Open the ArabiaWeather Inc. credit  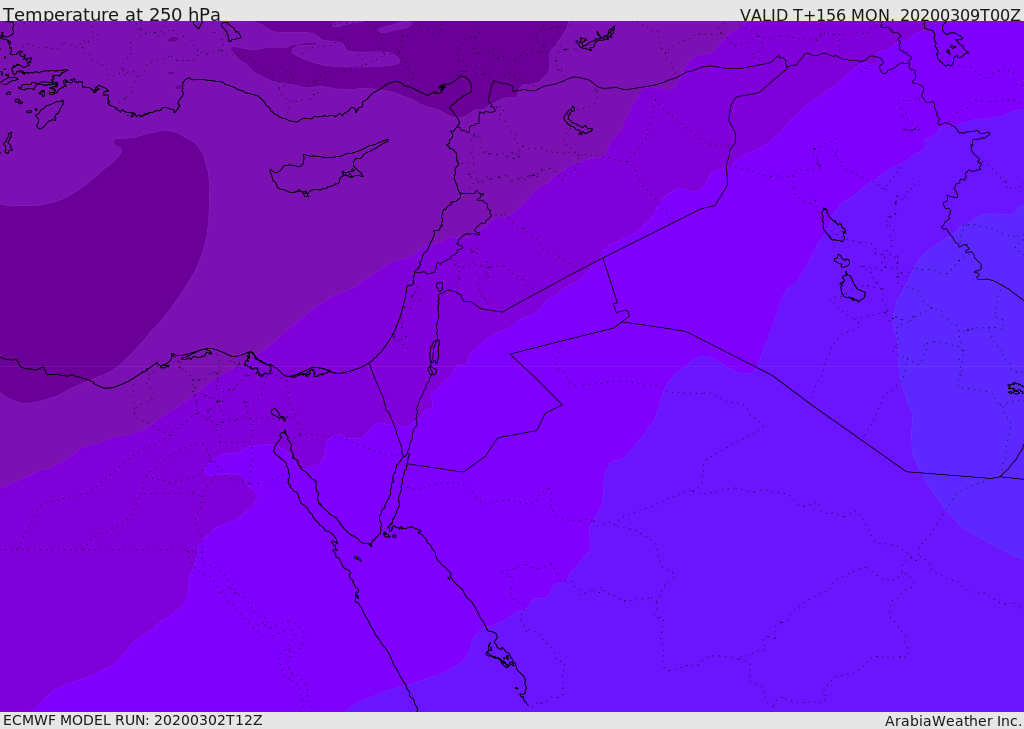(x=952, y=721)
